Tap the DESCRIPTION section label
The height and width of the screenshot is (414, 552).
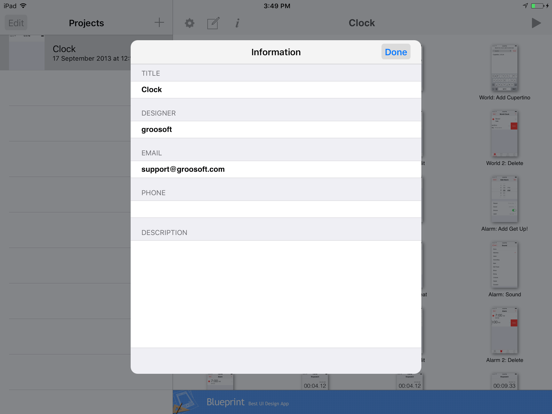pos(164,233)
